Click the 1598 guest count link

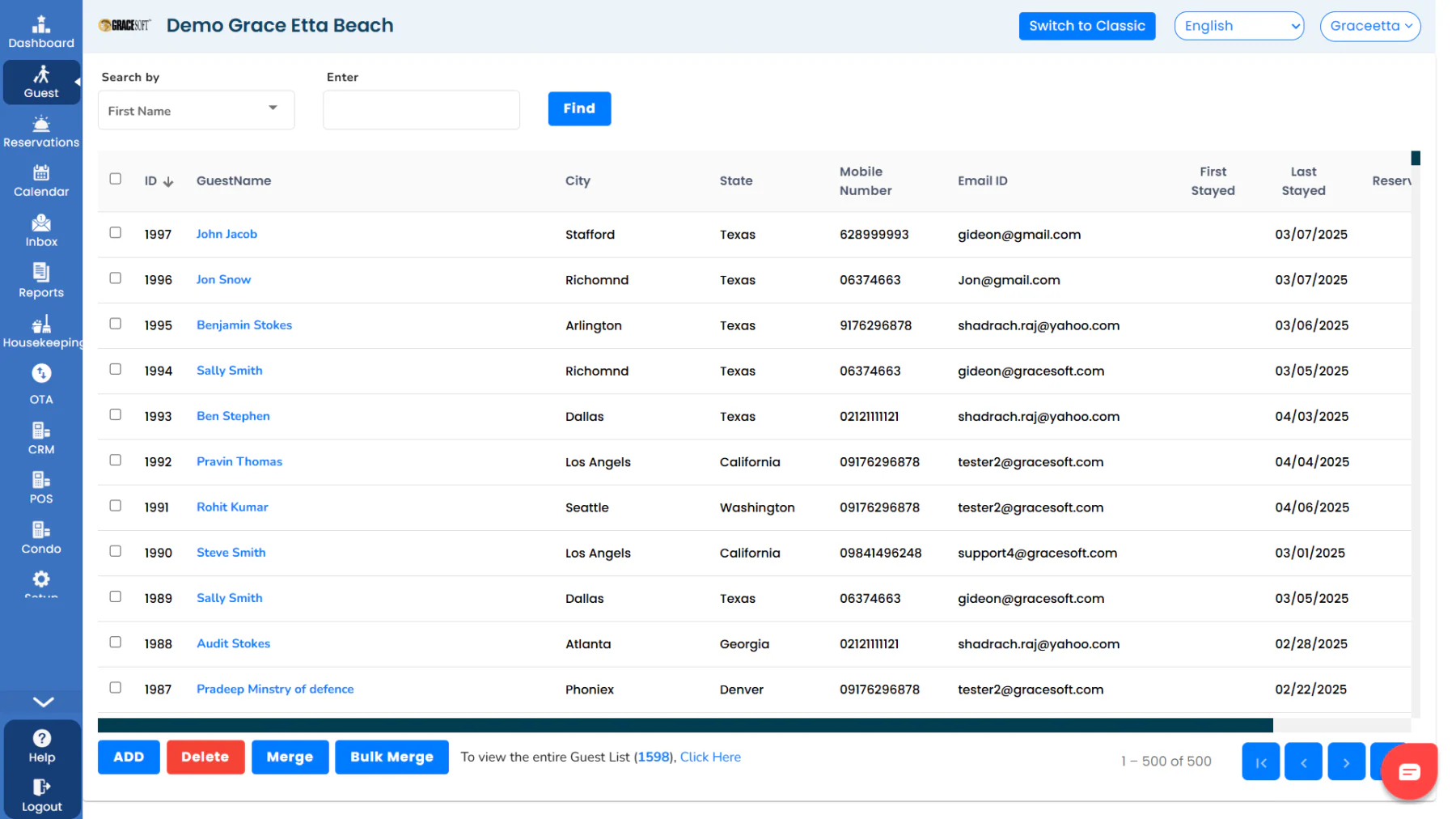[x=654, y=757]
